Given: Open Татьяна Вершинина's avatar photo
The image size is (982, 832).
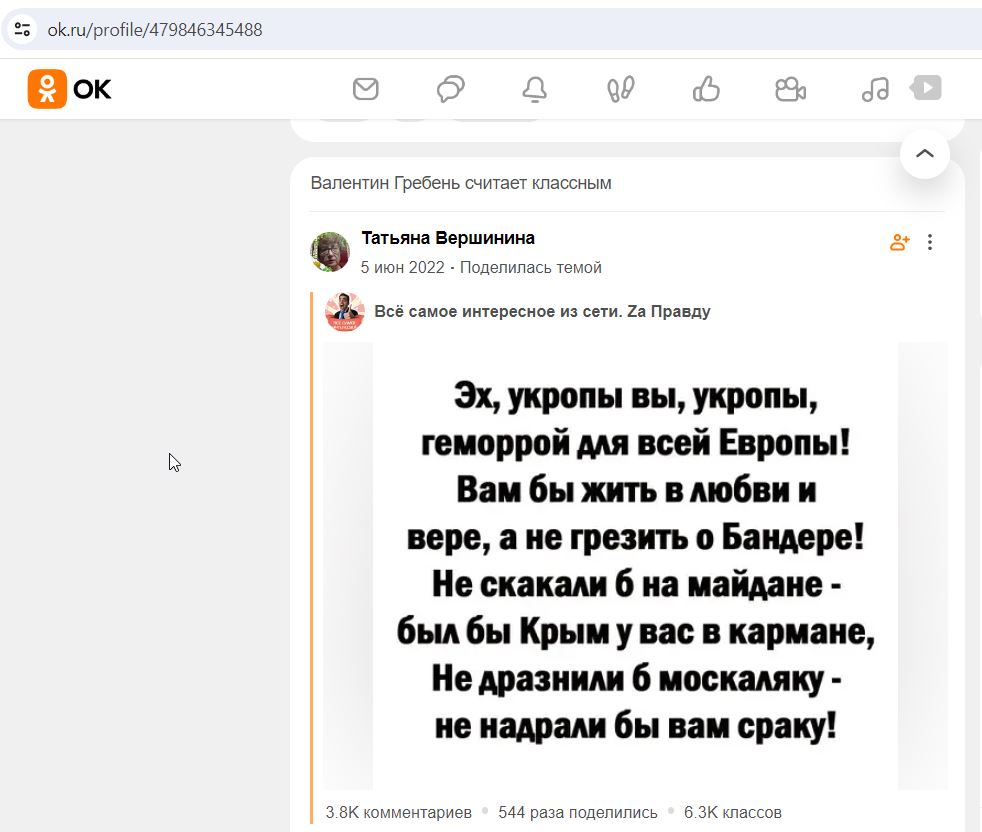Looking at the screenshot, I should pyautogui.click(x=330, y=251).
